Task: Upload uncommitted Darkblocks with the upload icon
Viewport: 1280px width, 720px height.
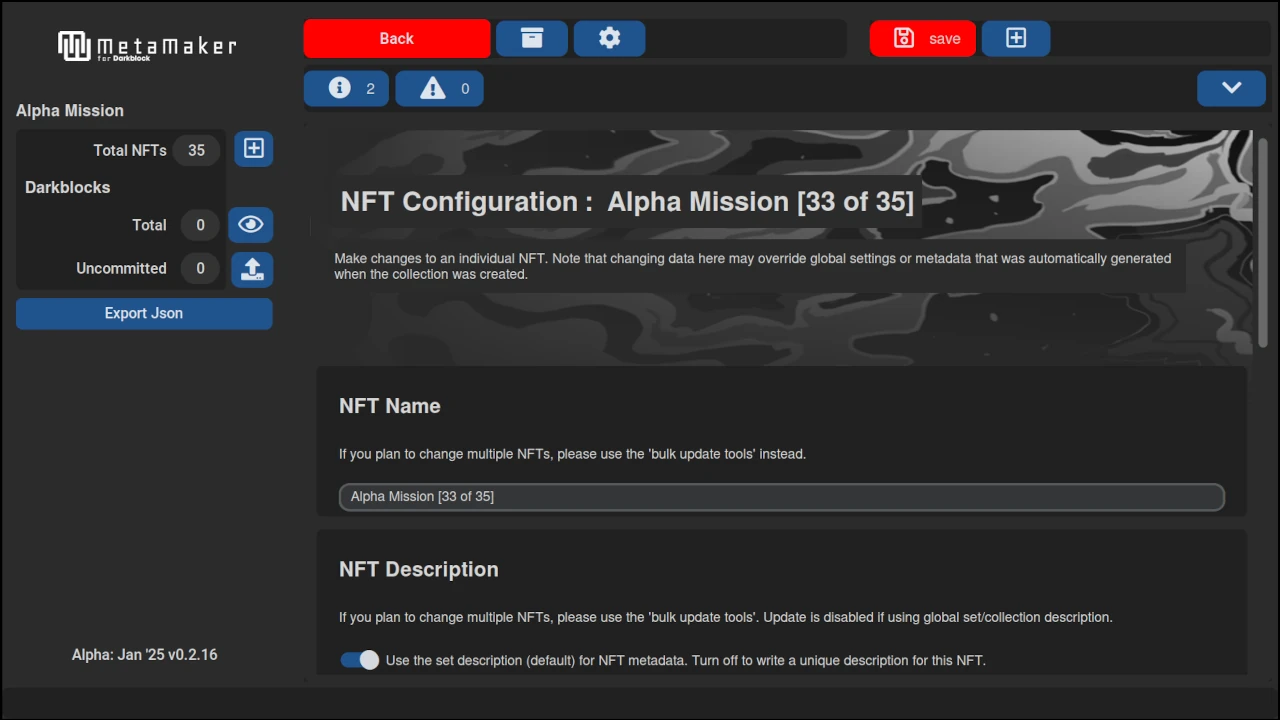Action: [252, 269]
